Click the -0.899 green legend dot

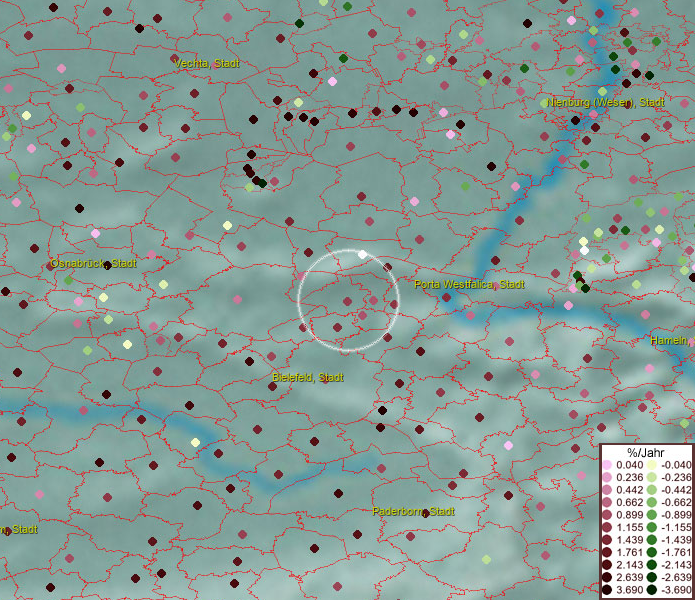click(652, 515)
